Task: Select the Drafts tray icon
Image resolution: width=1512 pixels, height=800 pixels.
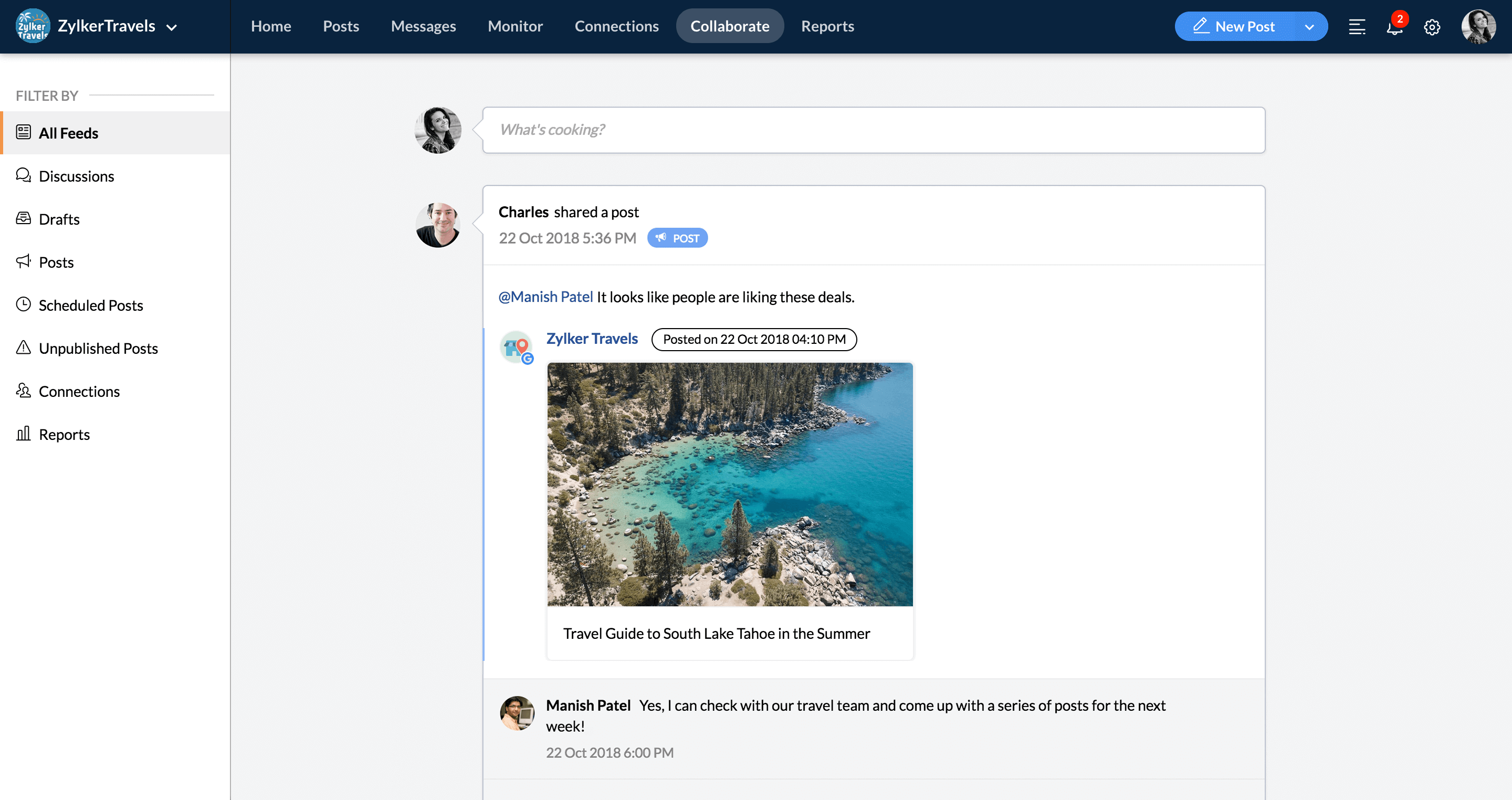Action: coord(24,218)
